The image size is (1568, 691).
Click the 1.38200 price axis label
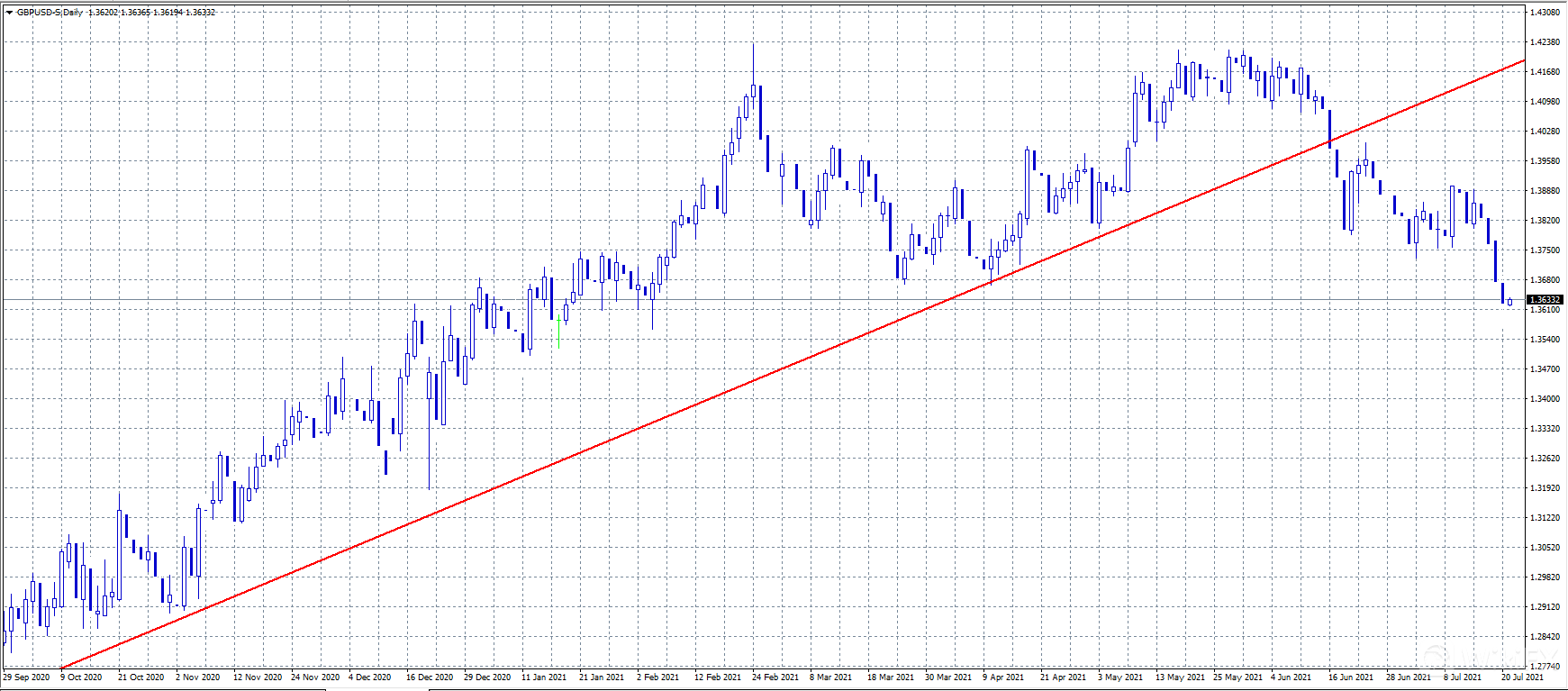coord(1545,221)
